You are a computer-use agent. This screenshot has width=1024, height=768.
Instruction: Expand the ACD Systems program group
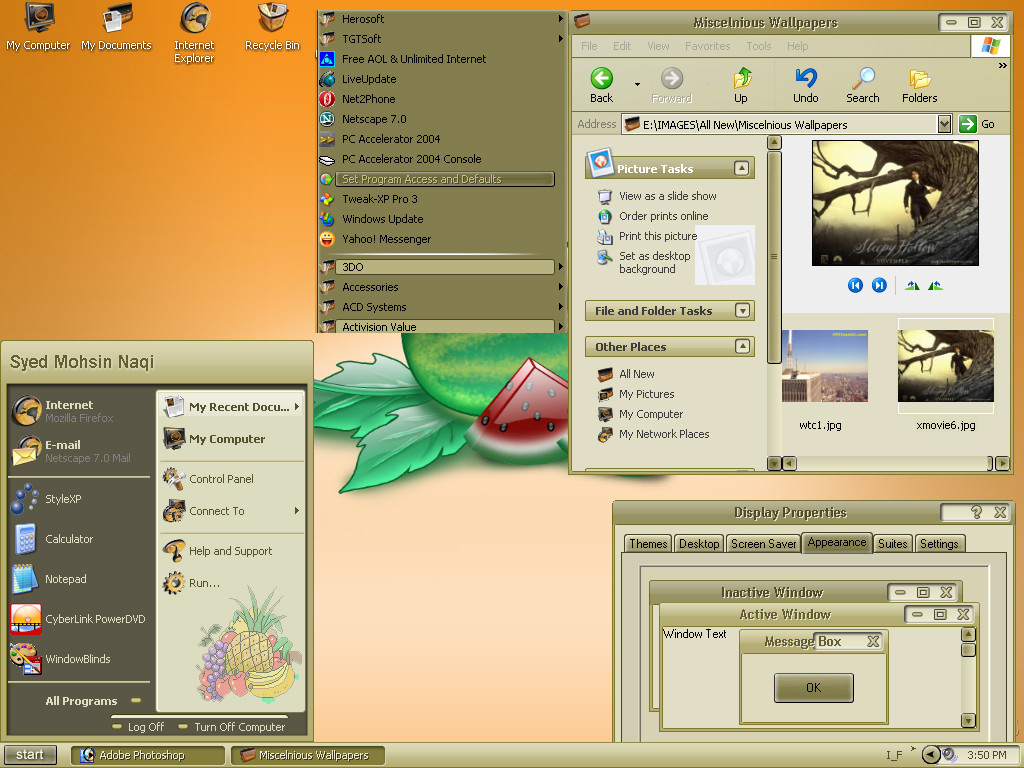pos(441,307)
